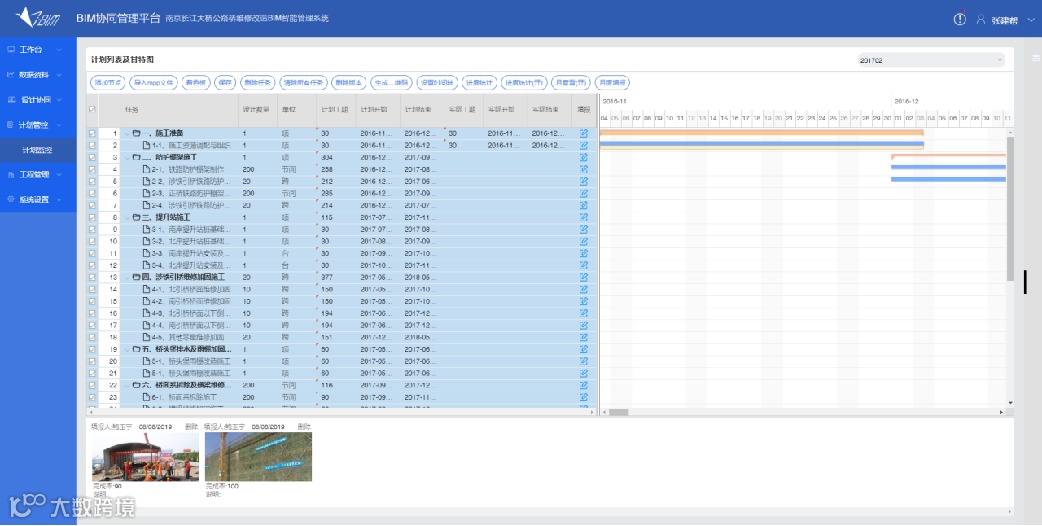Toggle the checkbox for row 1
Viewport: 1042px width, 526px height.
[x=92, y=133]
